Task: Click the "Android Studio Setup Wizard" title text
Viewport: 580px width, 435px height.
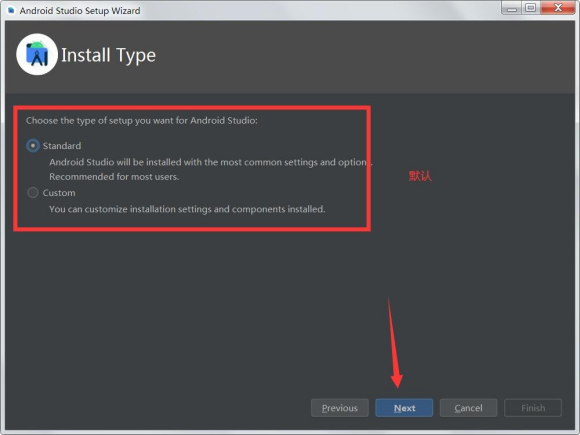Action: click(x=80, y=11)
